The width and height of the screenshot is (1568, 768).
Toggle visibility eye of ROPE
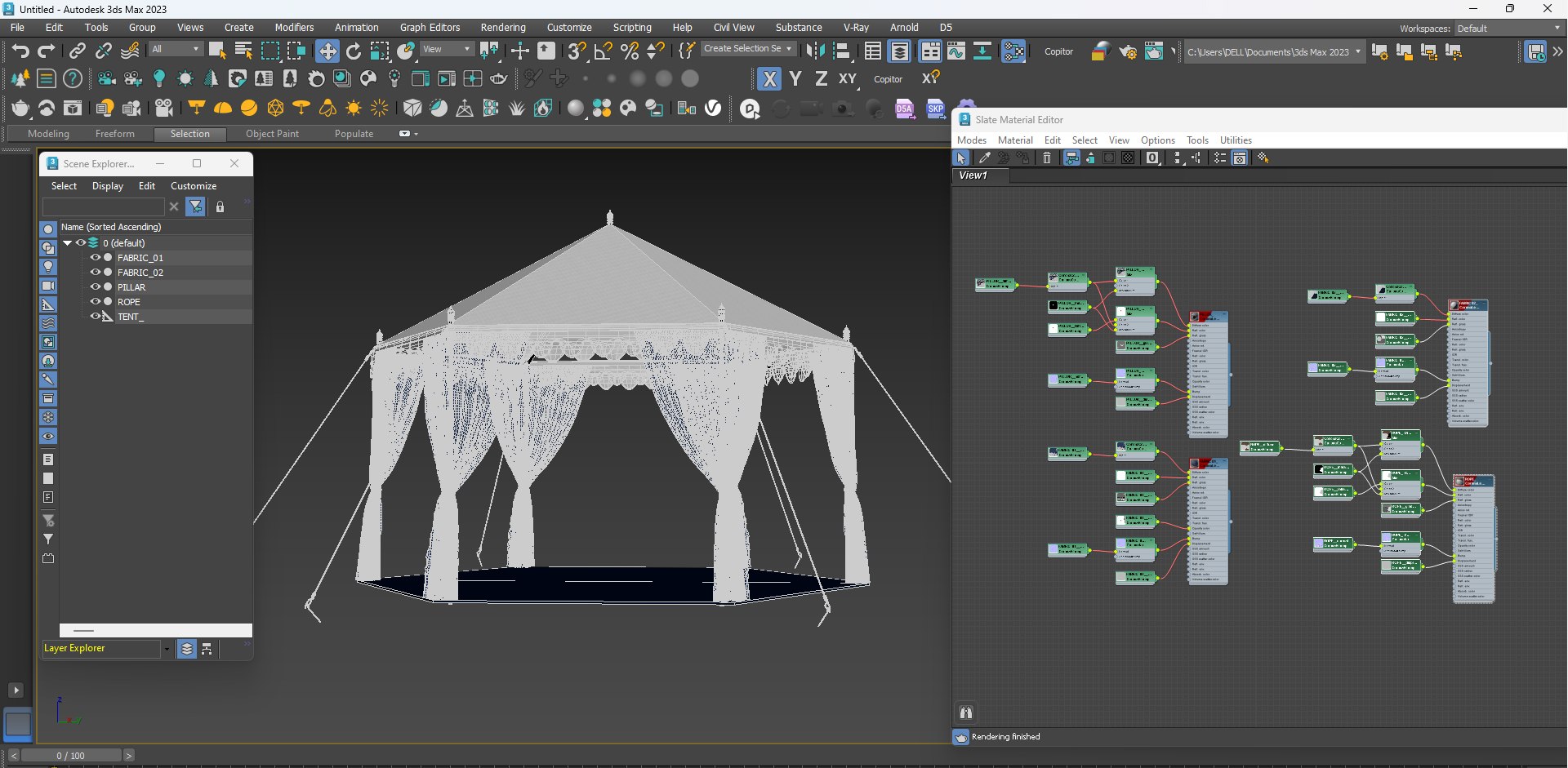[x=96, y=301]
